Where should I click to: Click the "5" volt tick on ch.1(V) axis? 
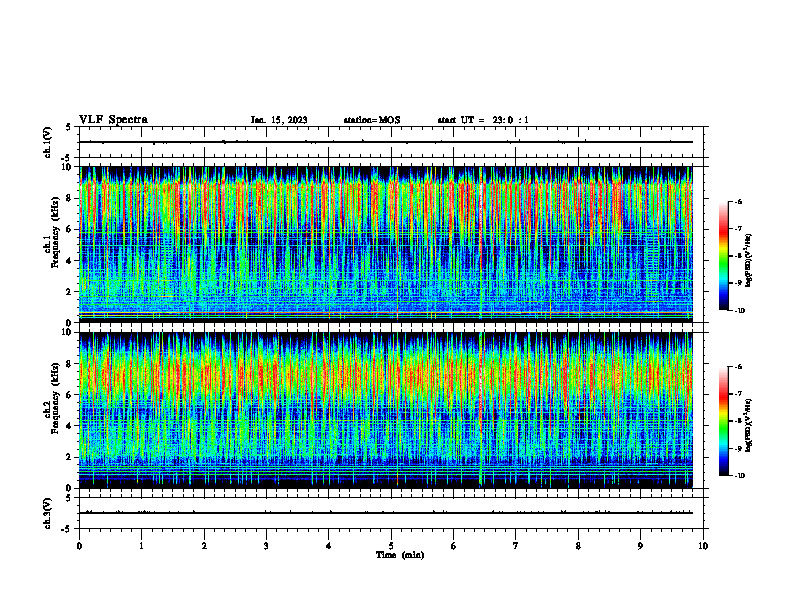tap(69, 128)
